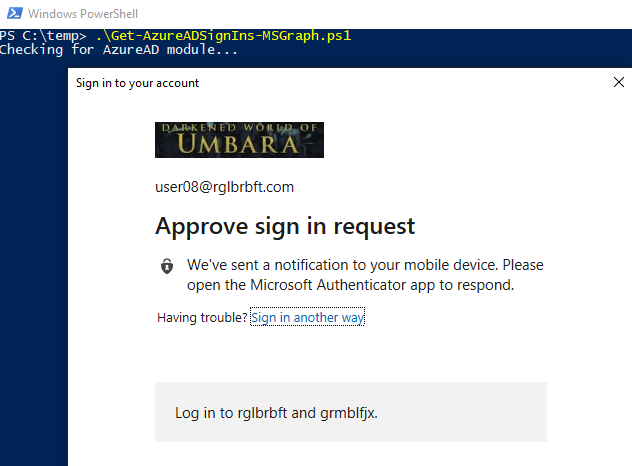Click the Authenticator shield lock icon

pos(167,267)
